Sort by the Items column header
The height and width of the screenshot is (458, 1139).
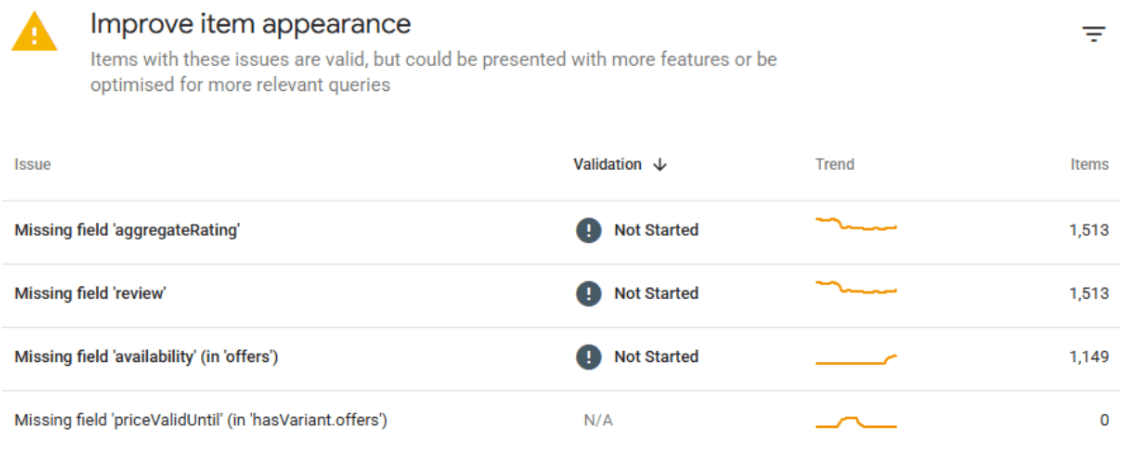click(x=1090, y=165)
